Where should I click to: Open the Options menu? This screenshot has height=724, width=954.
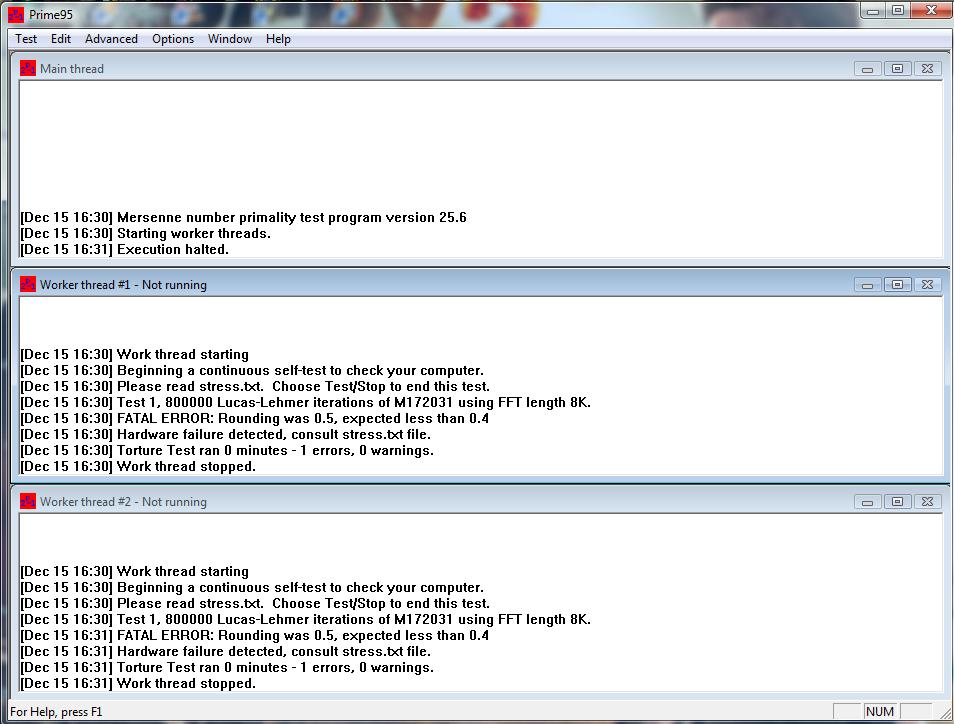pos(173,39)
